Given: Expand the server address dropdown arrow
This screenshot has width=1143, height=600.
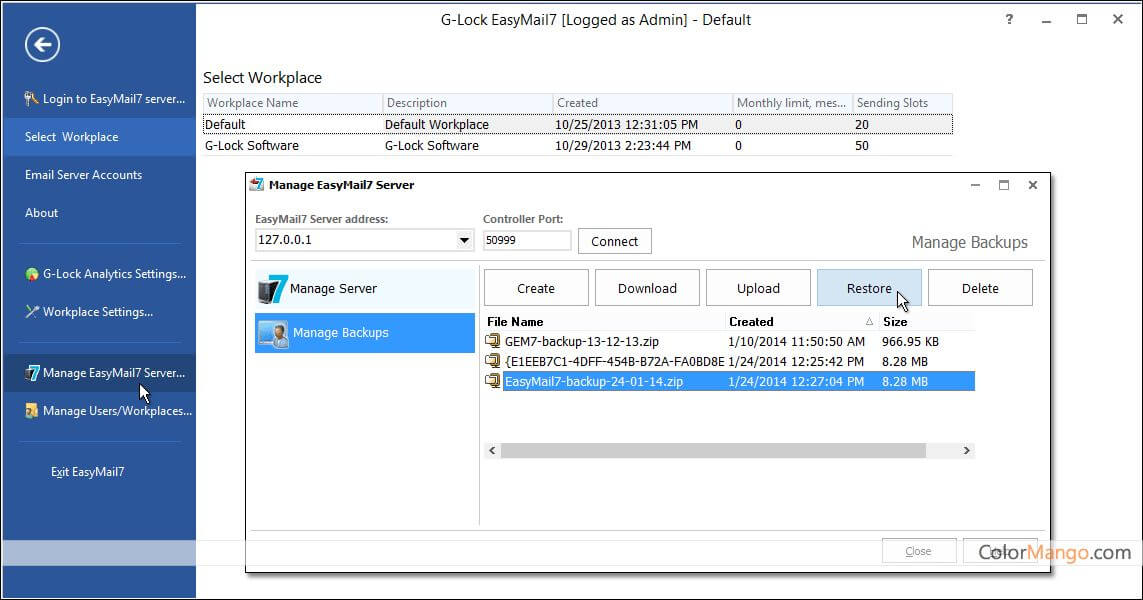Looking at the screenshot, I should coord(464,240).
